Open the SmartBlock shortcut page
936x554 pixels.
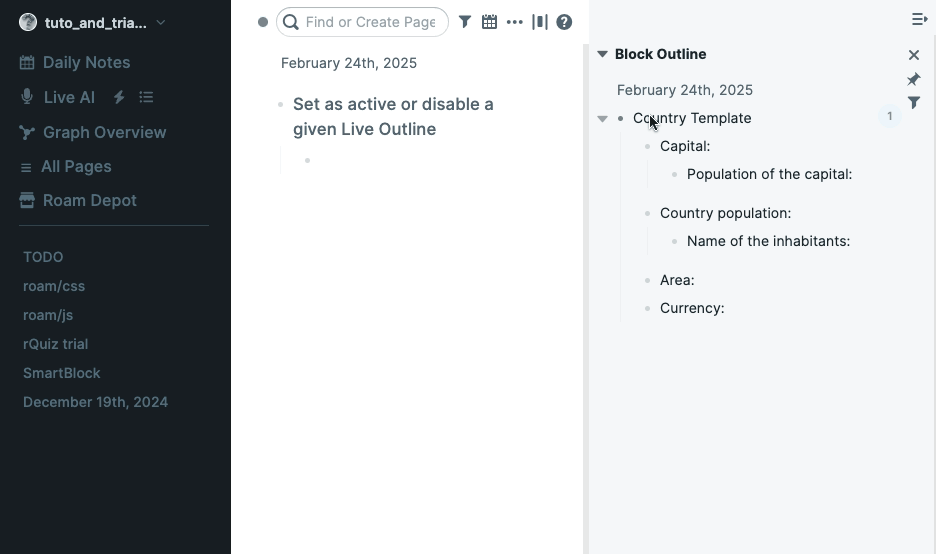(x=62, y=373)
